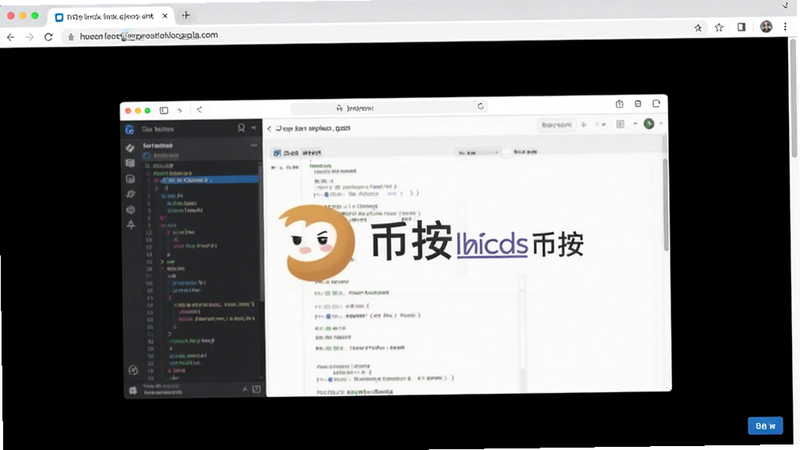
Task: Go back via chevron beside right pane title
Action: coord(269,129)
